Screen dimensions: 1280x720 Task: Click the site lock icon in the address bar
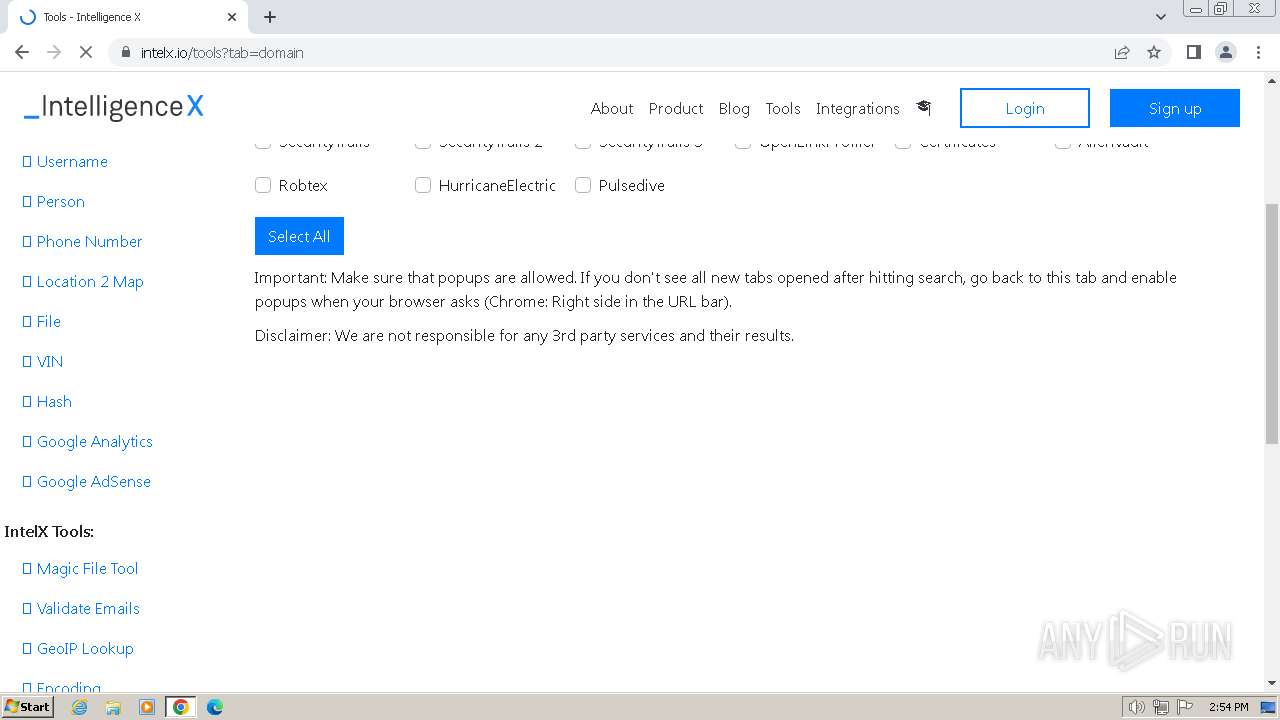pyautogui.click(x=125, y=52)
